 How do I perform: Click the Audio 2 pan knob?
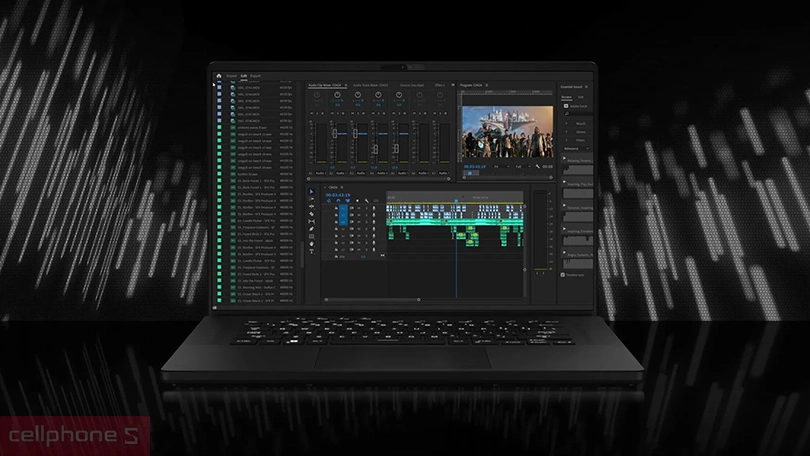tap(337, 95)
